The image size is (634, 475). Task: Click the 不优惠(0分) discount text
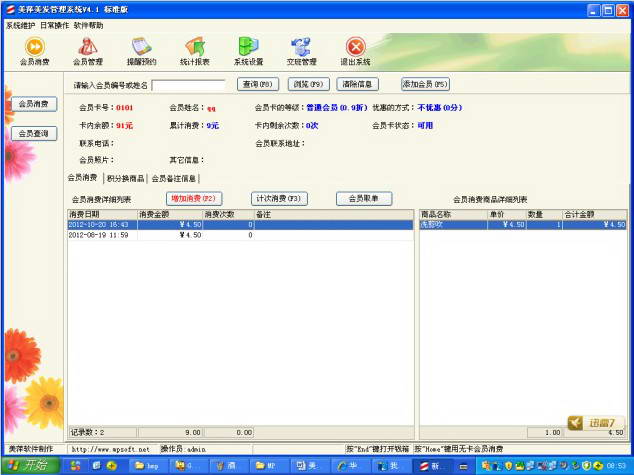coord(440,108)
